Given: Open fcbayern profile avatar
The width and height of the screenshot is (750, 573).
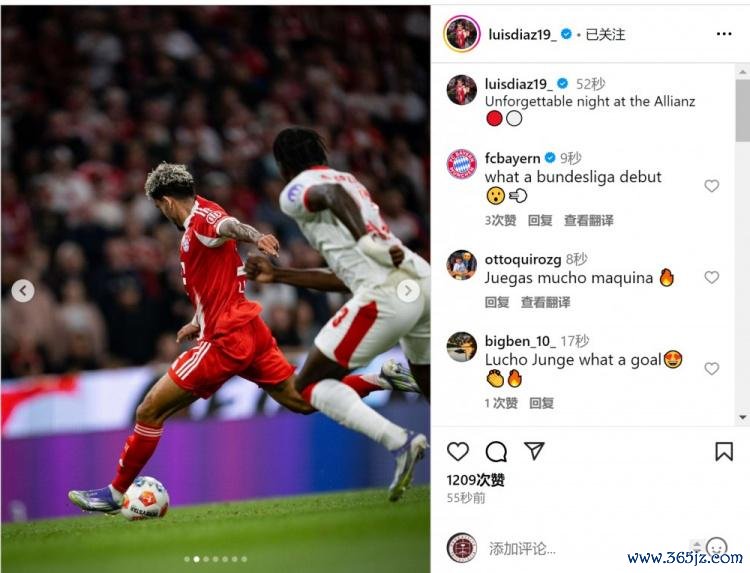Looking at the screenshot, I should click(x=462, y=164).
